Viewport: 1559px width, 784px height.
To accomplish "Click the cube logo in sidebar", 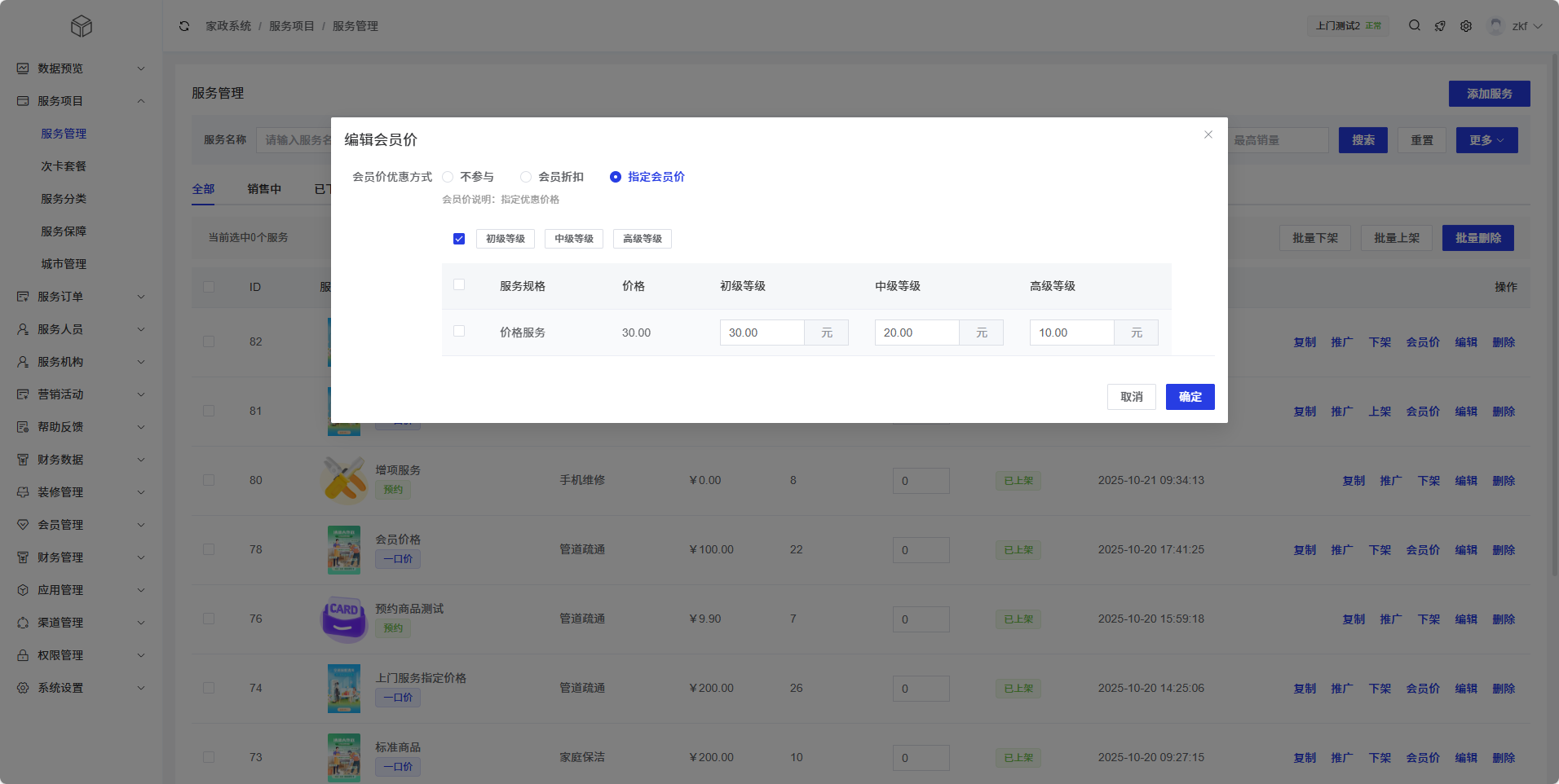I will 82,27.
